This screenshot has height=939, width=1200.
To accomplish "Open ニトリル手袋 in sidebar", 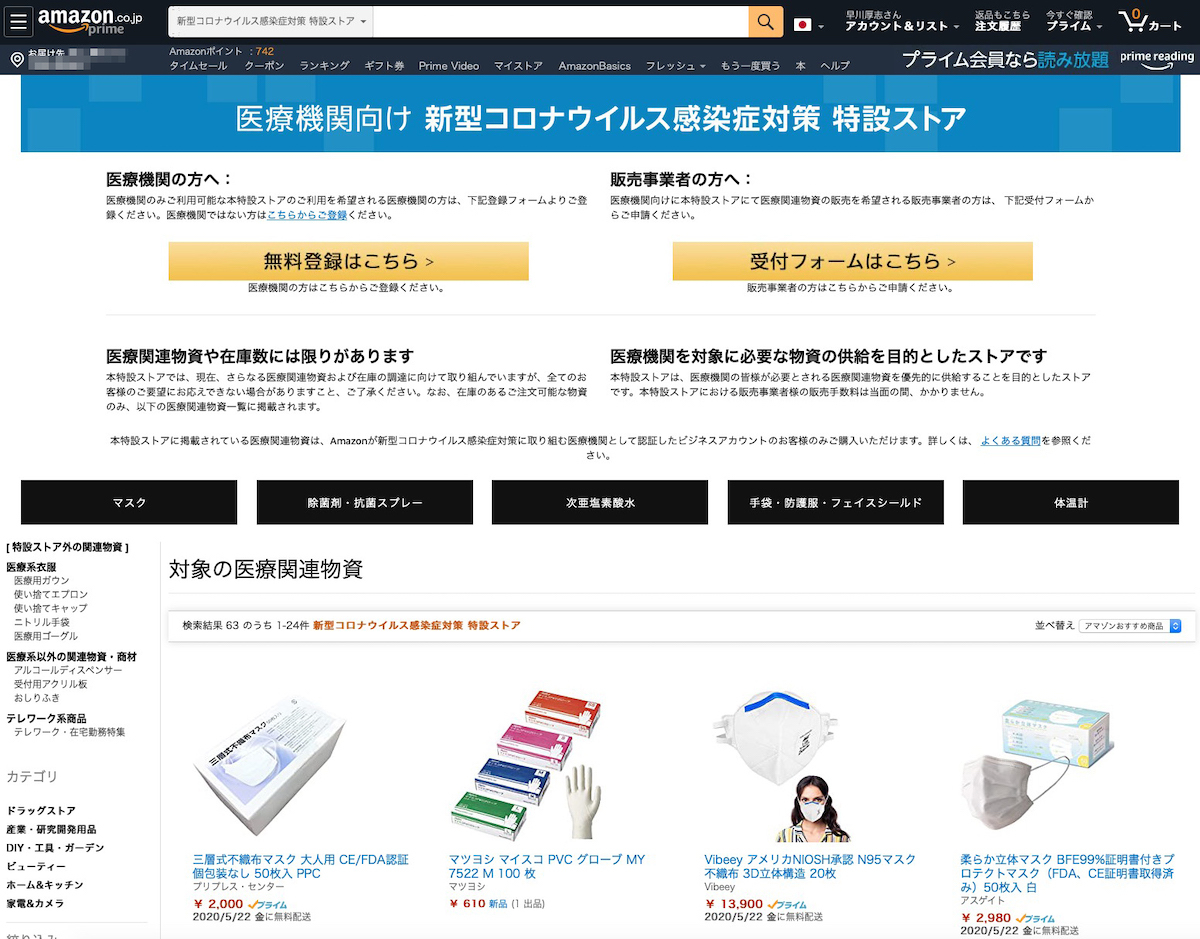I will coord(42,622).
